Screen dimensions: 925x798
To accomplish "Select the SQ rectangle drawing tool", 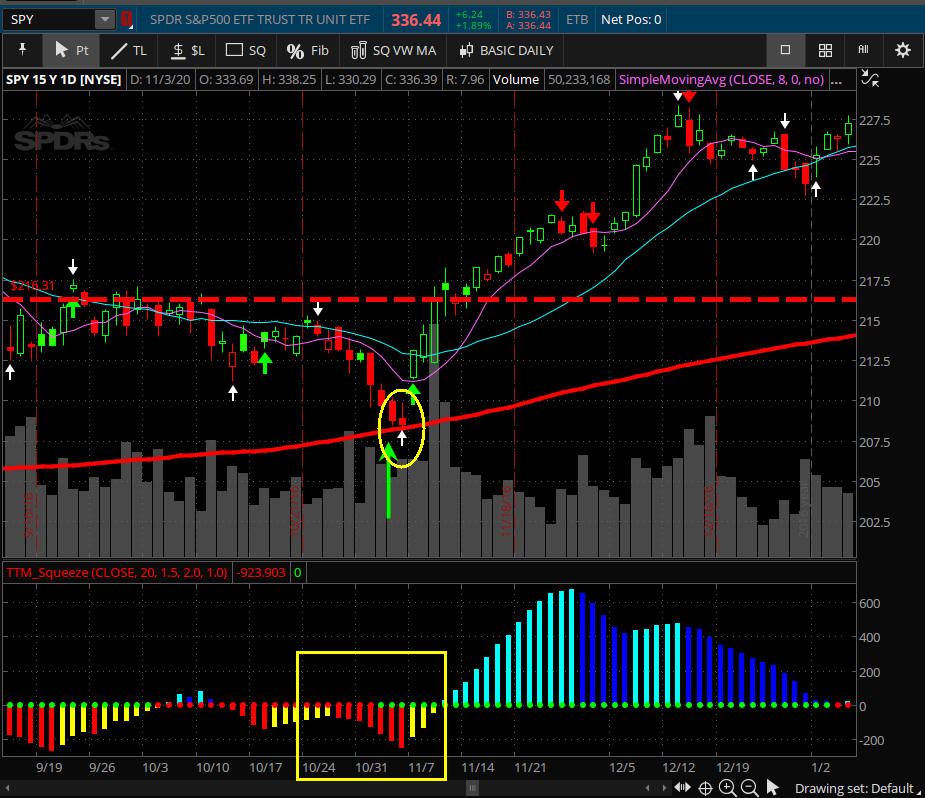I will click(245, 50).
